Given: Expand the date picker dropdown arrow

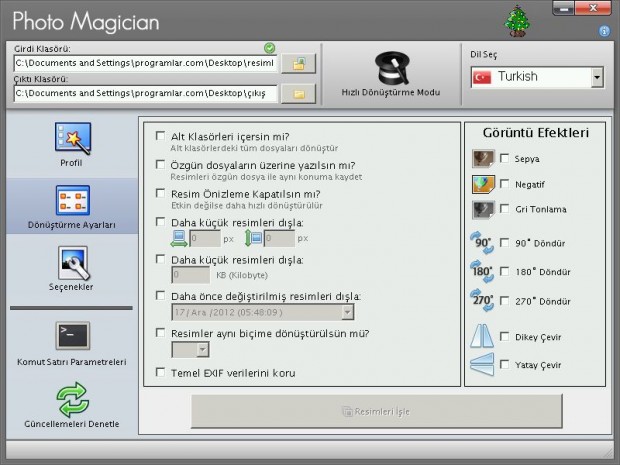Looking at the screenshot, I should 347,312.
